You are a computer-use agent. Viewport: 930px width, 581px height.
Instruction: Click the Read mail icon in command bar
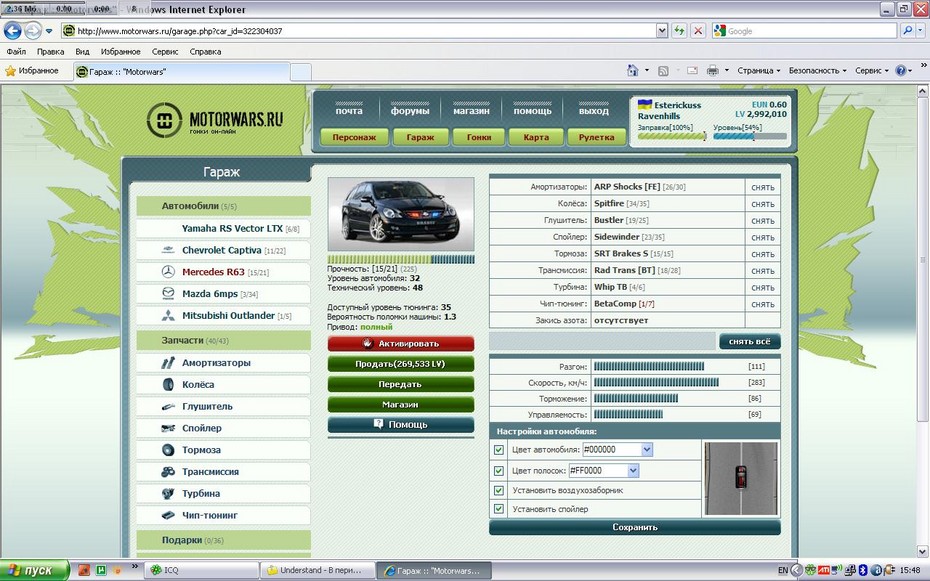tap(692, 71)
